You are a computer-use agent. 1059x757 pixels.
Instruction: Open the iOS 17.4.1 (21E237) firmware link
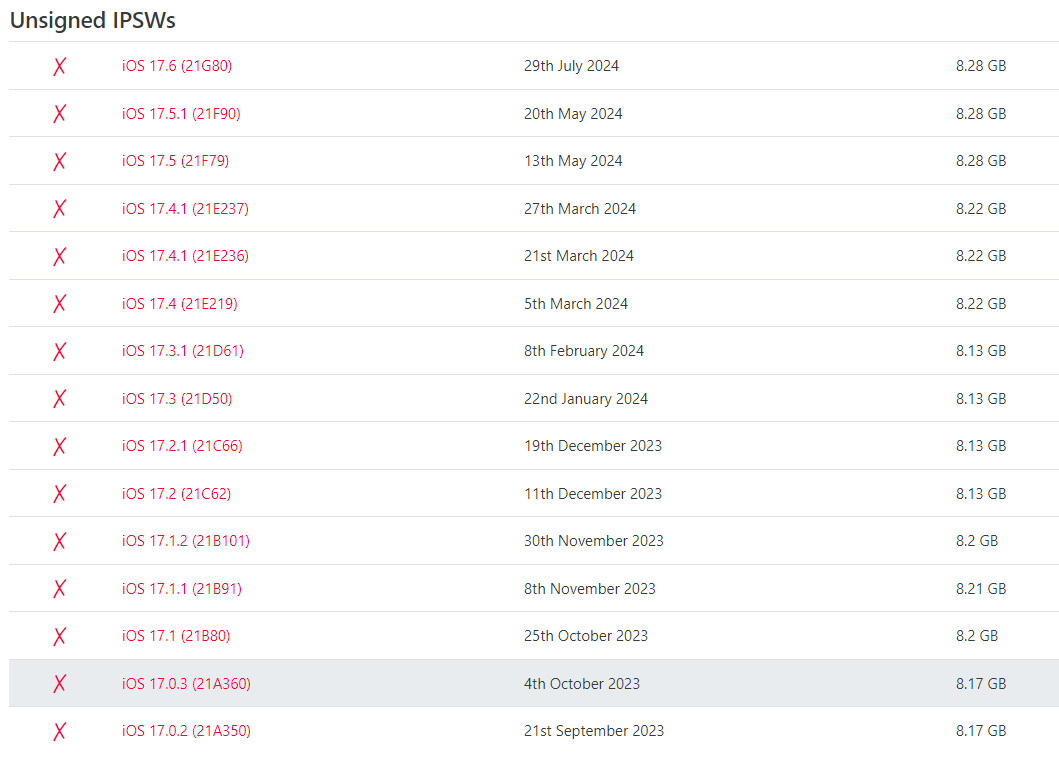[x=185, y=209]
